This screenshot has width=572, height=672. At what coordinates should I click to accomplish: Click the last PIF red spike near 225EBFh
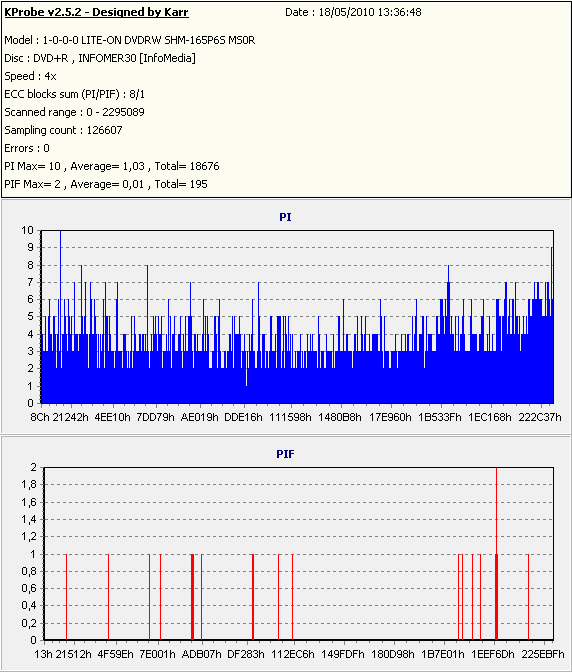pyautogui.click(x=528, y=597)
